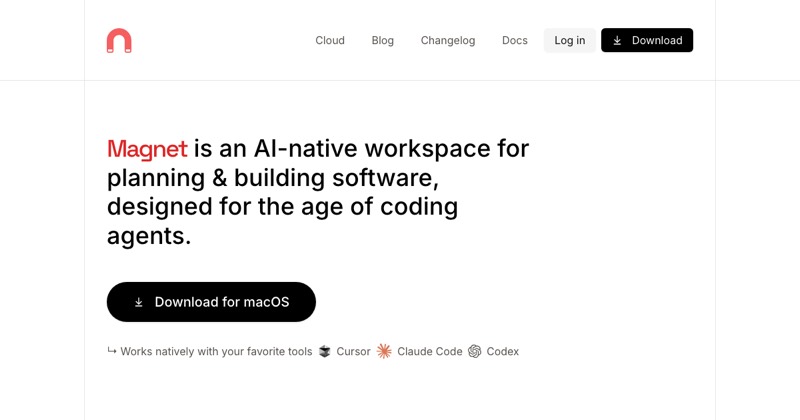Click the Log in button
Viewport: 800px width, 420px height.
click(x=570, y=40)
